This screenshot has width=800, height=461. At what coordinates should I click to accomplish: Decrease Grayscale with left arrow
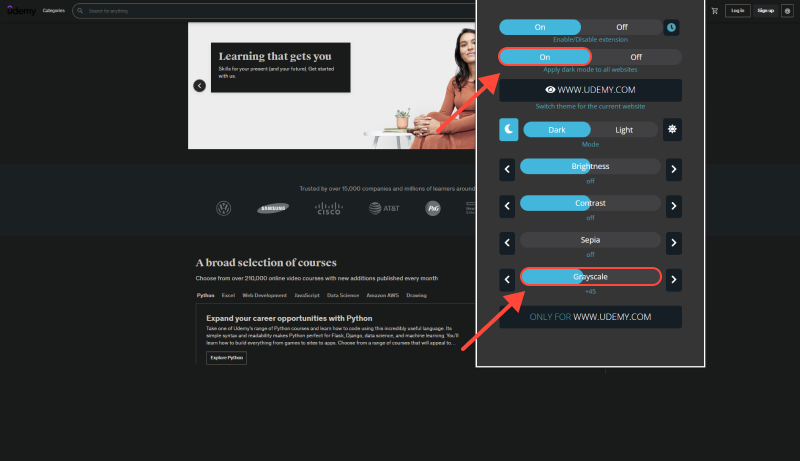507,279
